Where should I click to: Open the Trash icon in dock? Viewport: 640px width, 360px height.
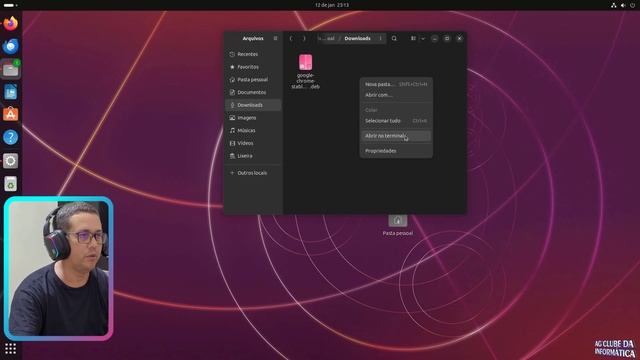[11, 184]
